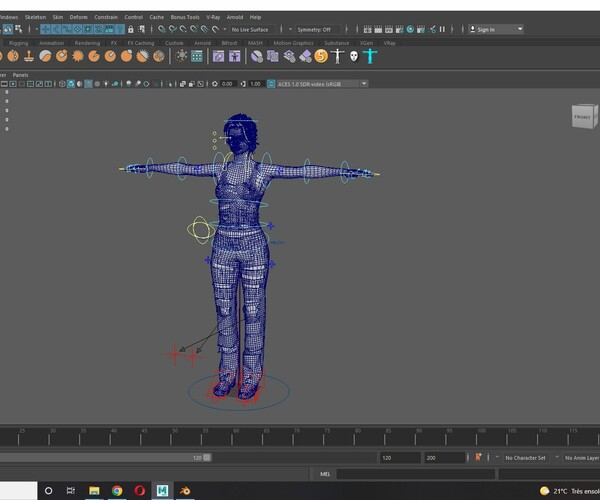This screenshot has width=600, height=500.
Task: Click the orange stamp sculpt tool icon
Action: pos(29,56)
